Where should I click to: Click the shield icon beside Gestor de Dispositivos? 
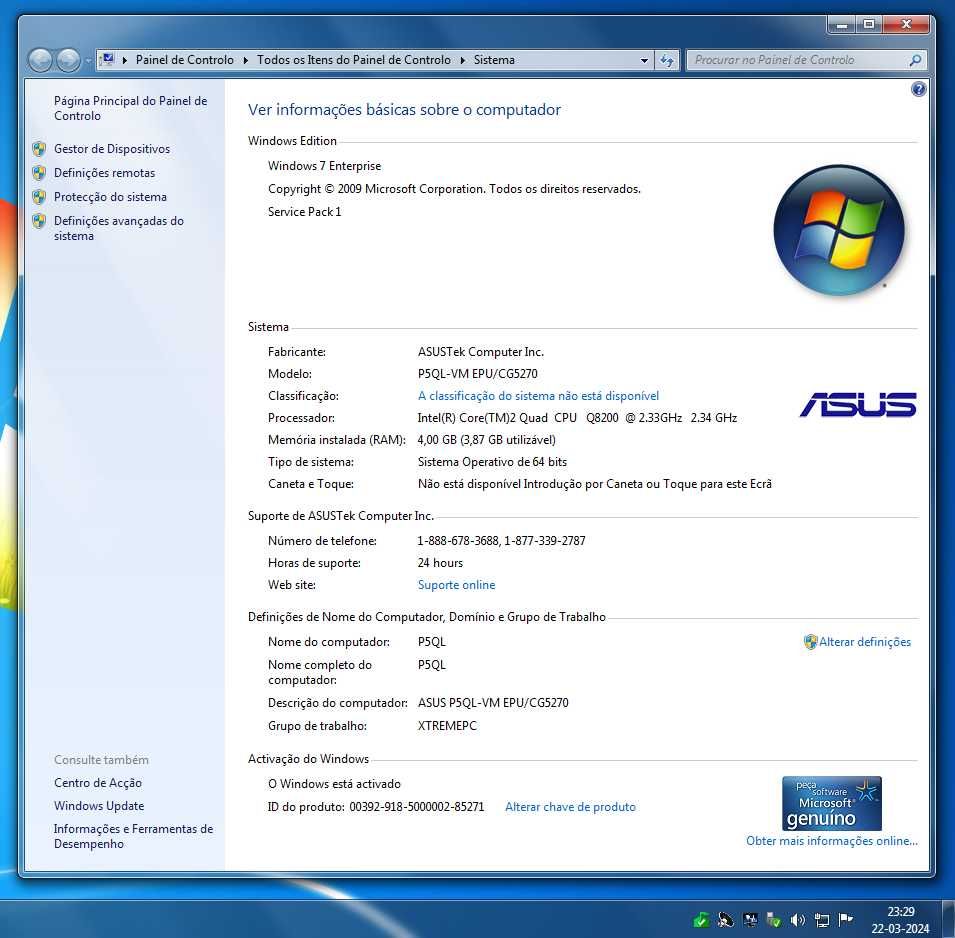(39, 149)
